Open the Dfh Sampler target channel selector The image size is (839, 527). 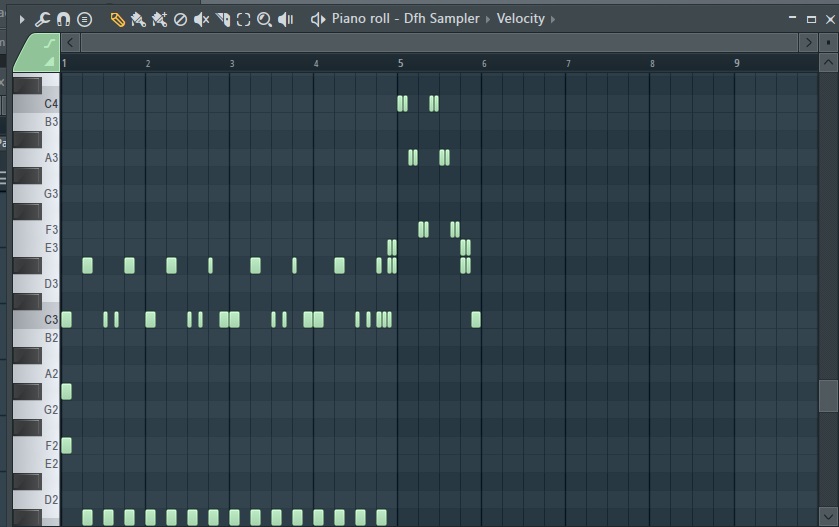coord(441,19)
